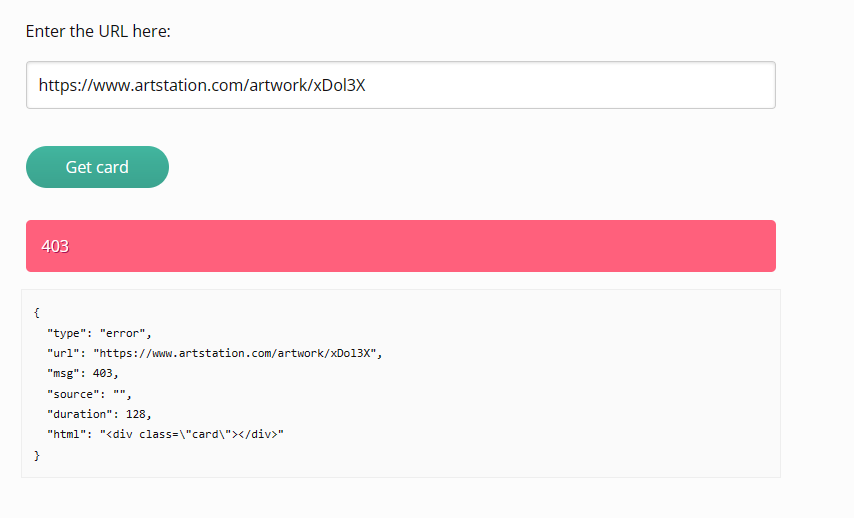Click the closing curly brace of the JSON
This screenshot has height=518, width=854.
[x=36, y=455]
